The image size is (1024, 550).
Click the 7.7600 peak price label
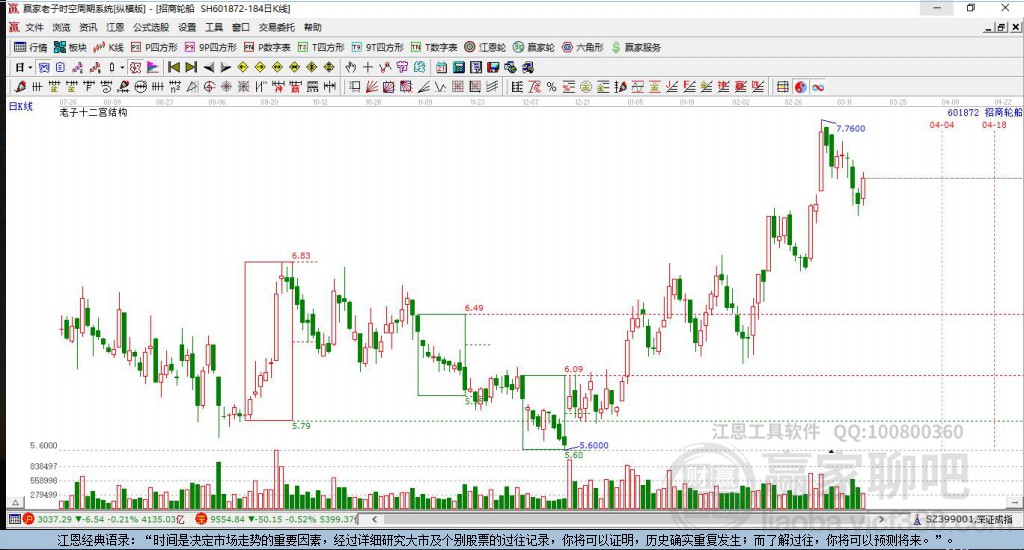pos(850,129)
